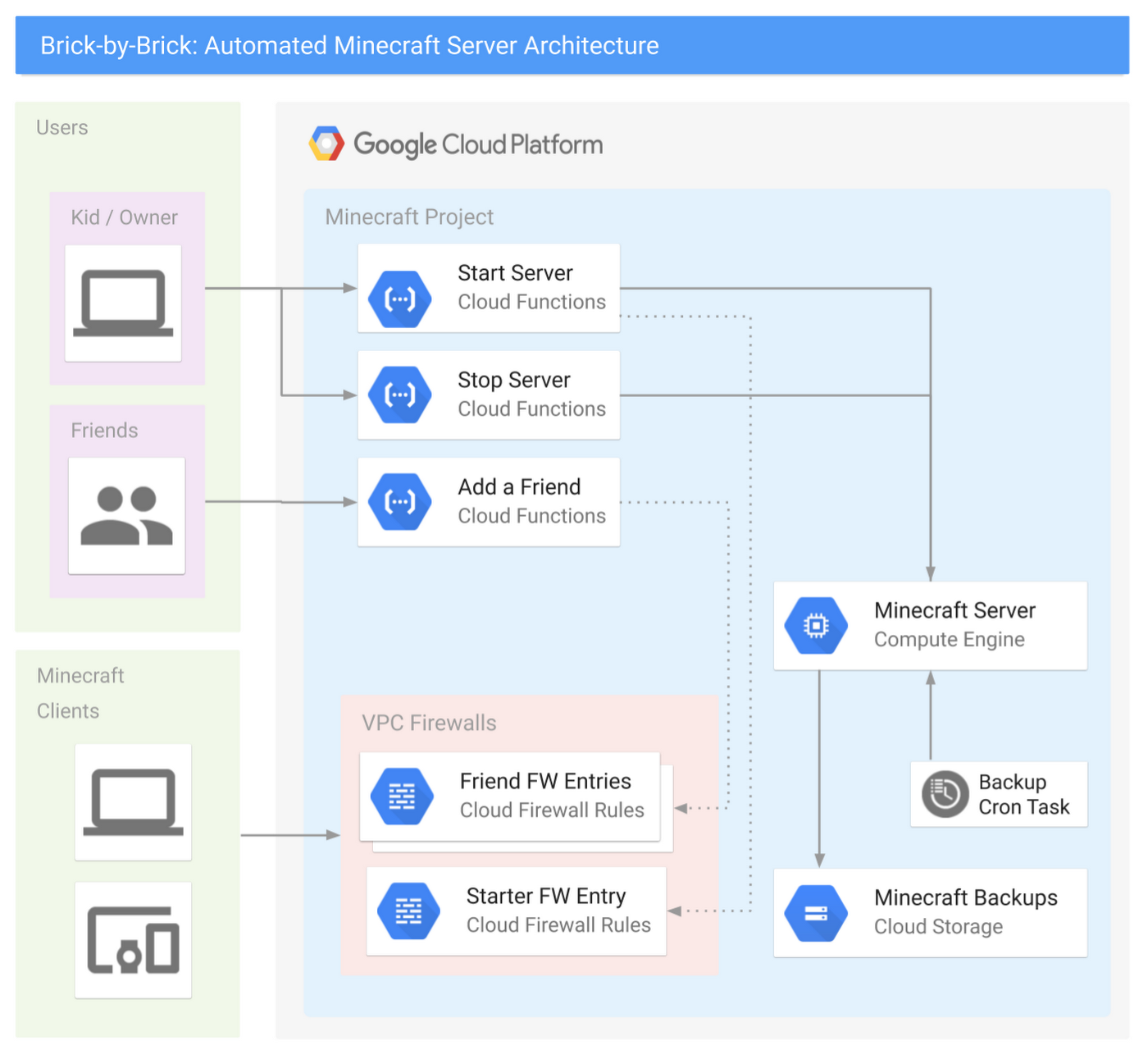Select the 'Friend FW Entries' label

coord(545,781)
